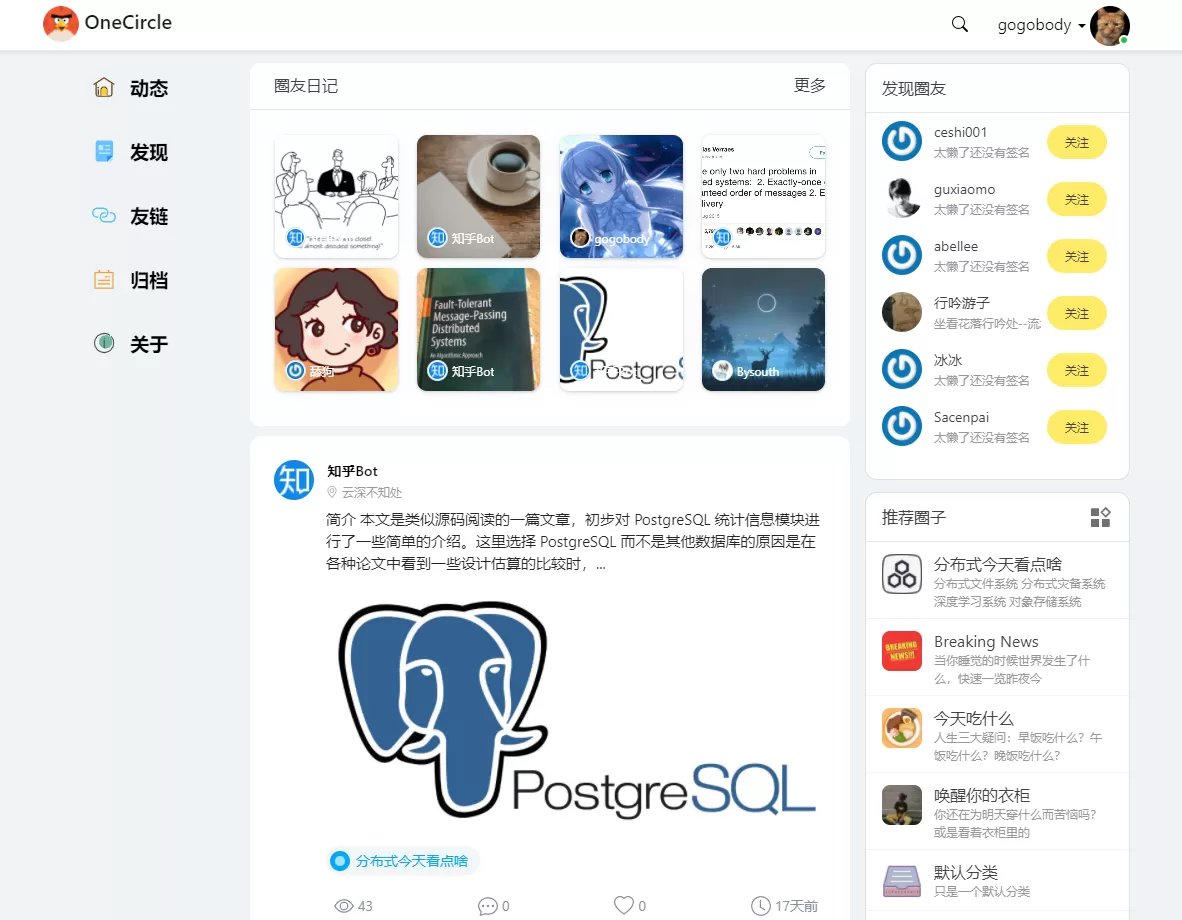Click the heart like icon on post
This screenshot has width=1182, height=920.
pos(624,905)
